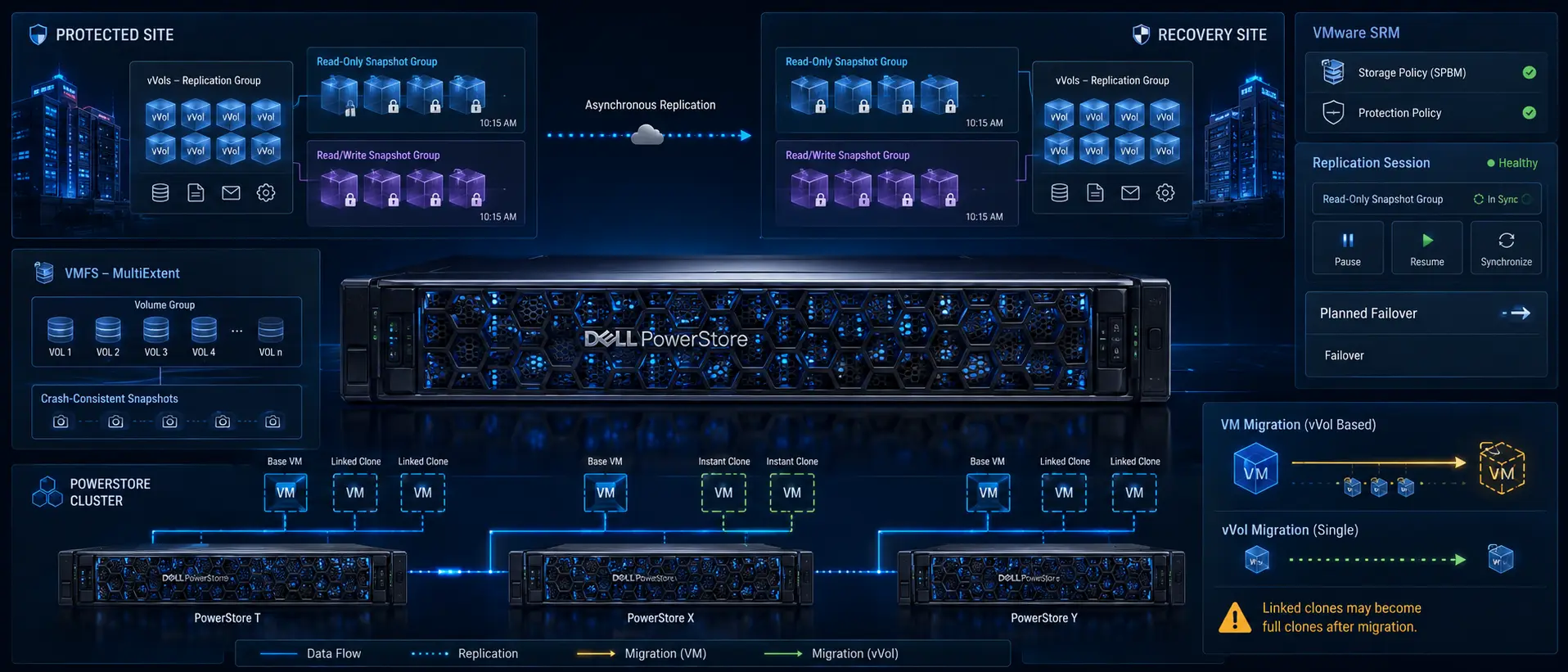Click the Asynchronous Replication label
Image resolution: width=1568 pixels, height=672 pixels.
(650, 105)
